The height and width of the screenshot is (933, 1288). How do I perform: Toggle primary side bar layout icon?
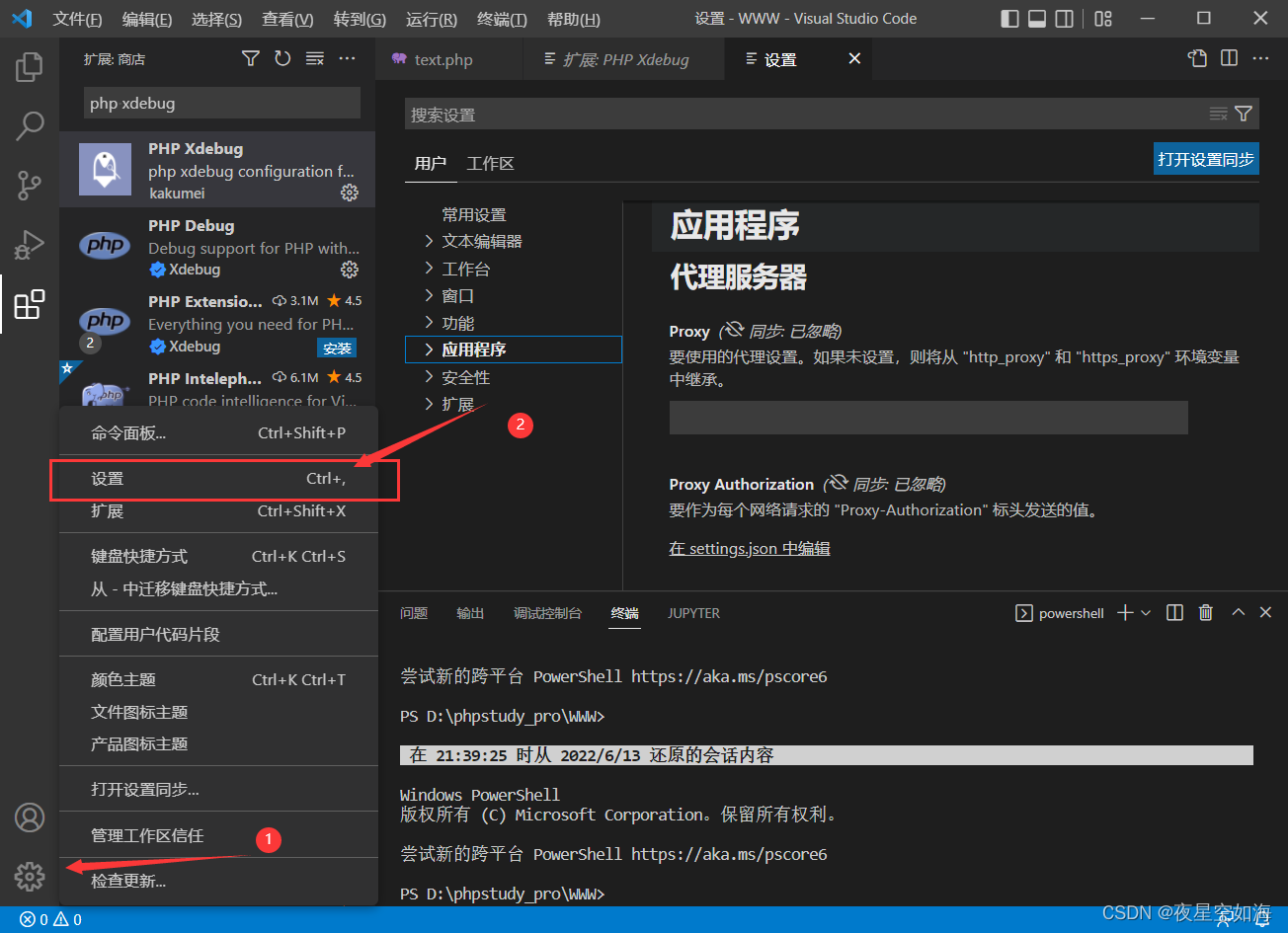pos(1009,19)
